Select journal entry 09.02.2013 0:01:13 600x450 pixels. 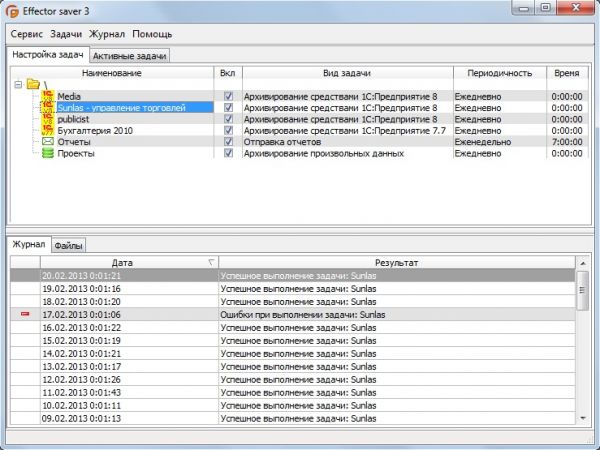click(293, 418)
